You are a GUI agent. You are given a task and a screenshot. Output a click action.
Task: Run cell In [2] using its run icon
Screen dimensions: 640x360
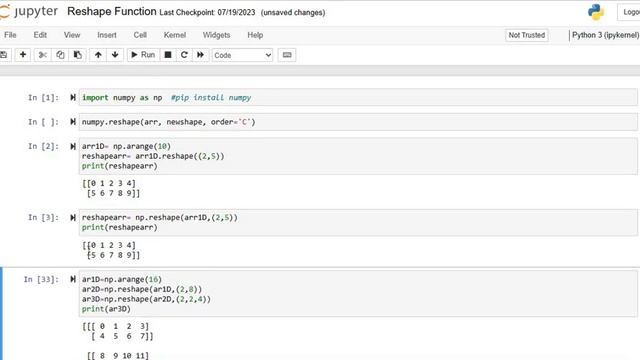point(73,146)
